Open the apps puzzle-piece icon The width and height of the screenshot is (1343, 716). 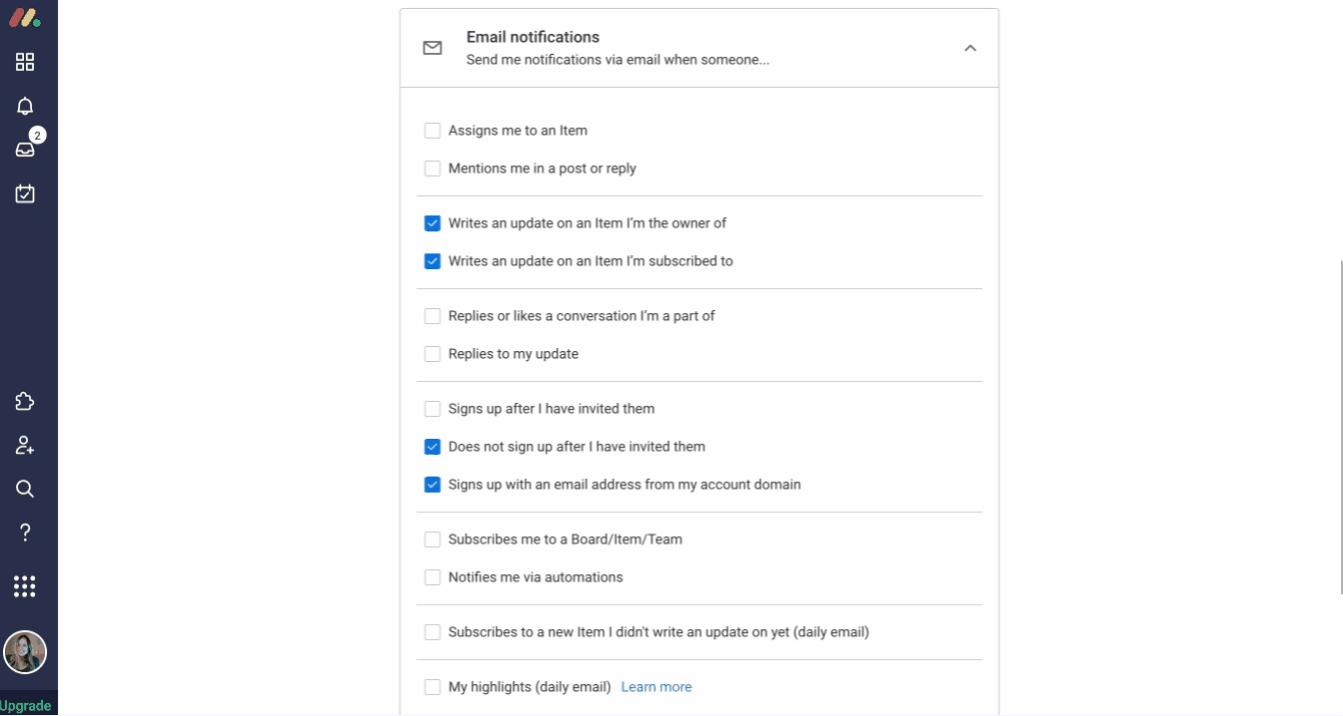tap(25, 402)
